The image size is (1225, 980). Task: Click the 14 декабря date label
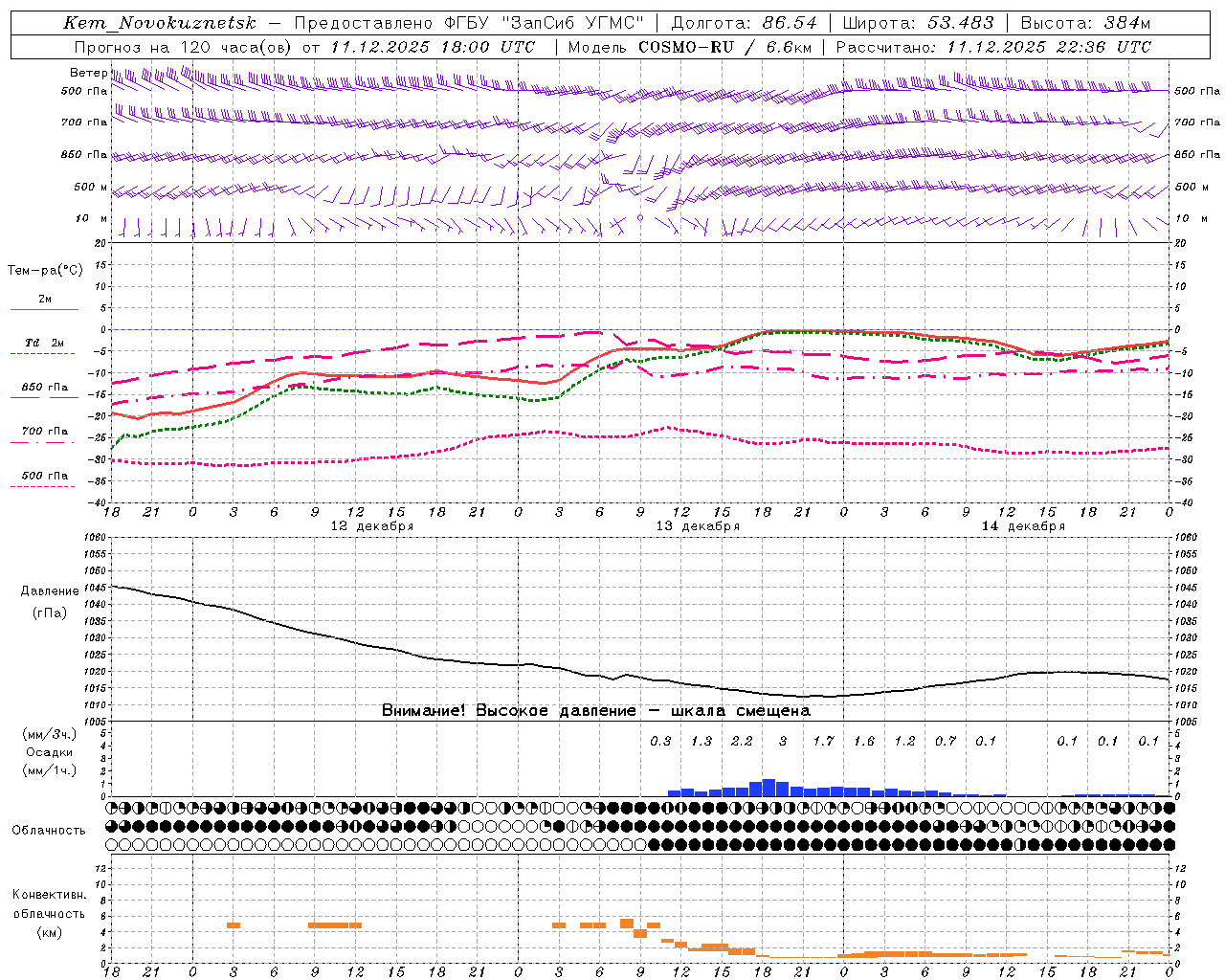click(x=1023, y=526)
